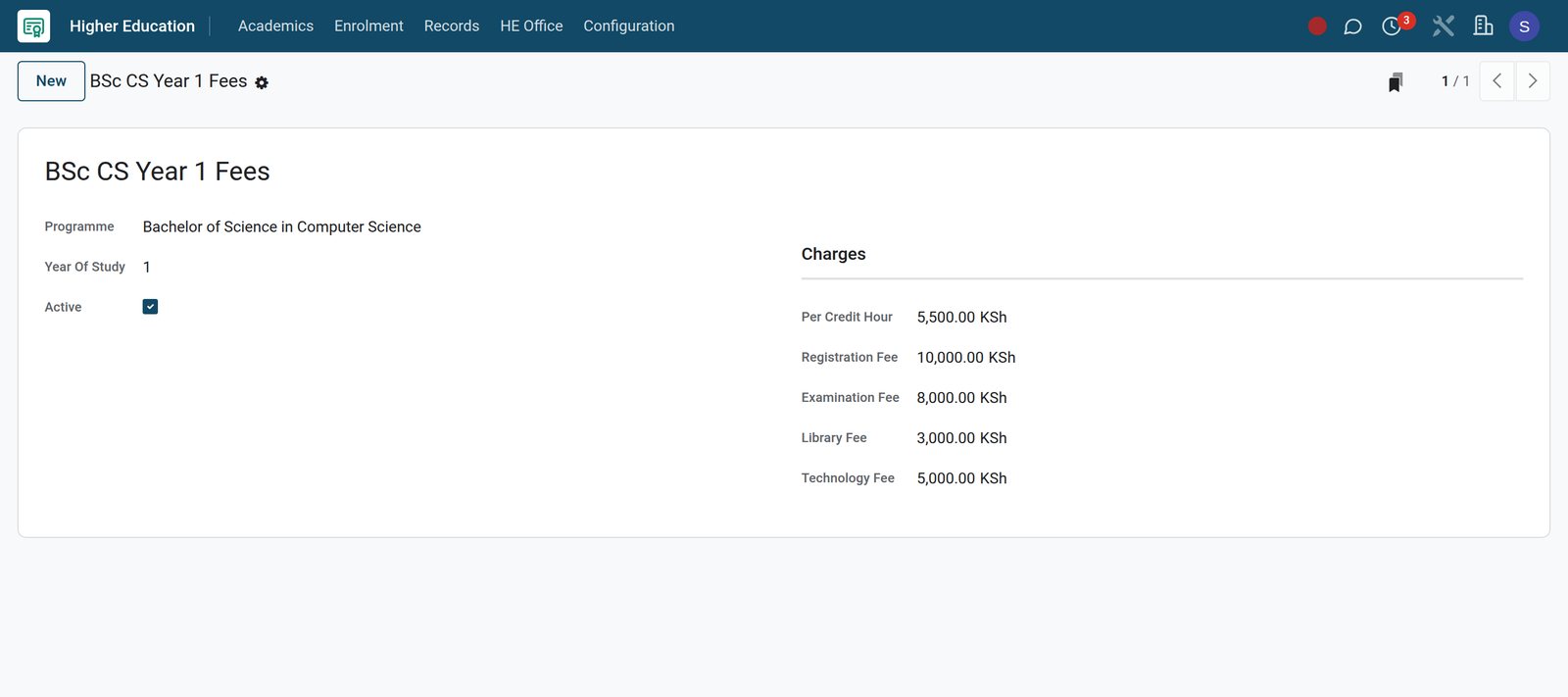Click the Active field label
Image resolution: width=1568 pixels, height=697 pixels.
64,307
